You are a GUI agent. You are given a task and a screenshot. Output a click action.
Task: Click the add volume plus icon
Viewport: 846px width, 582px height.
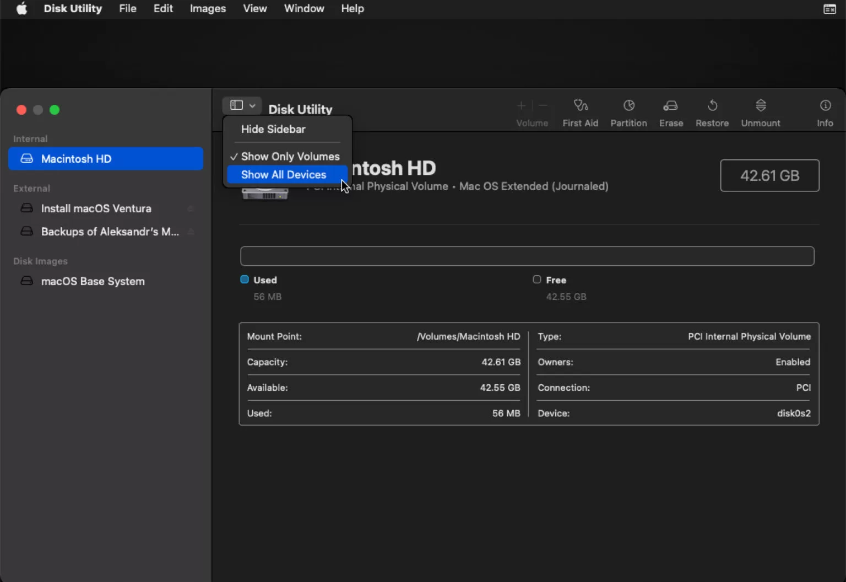[x=521, y=106]
